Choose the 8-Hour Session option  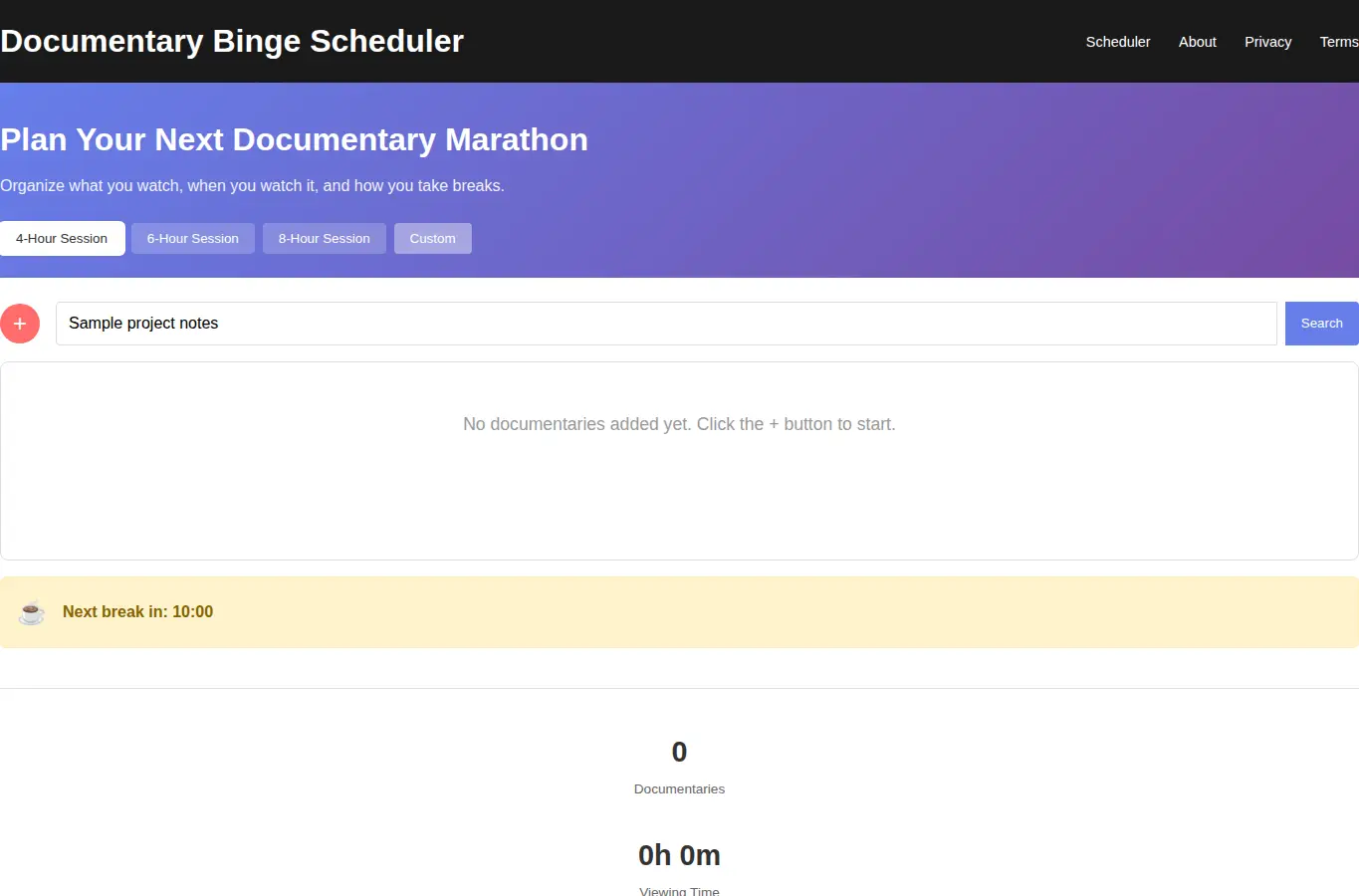(325, 239)
